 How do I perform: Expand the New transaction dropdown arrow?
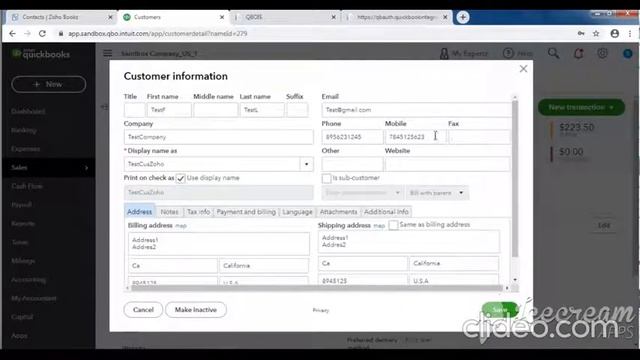coord(612,107)
